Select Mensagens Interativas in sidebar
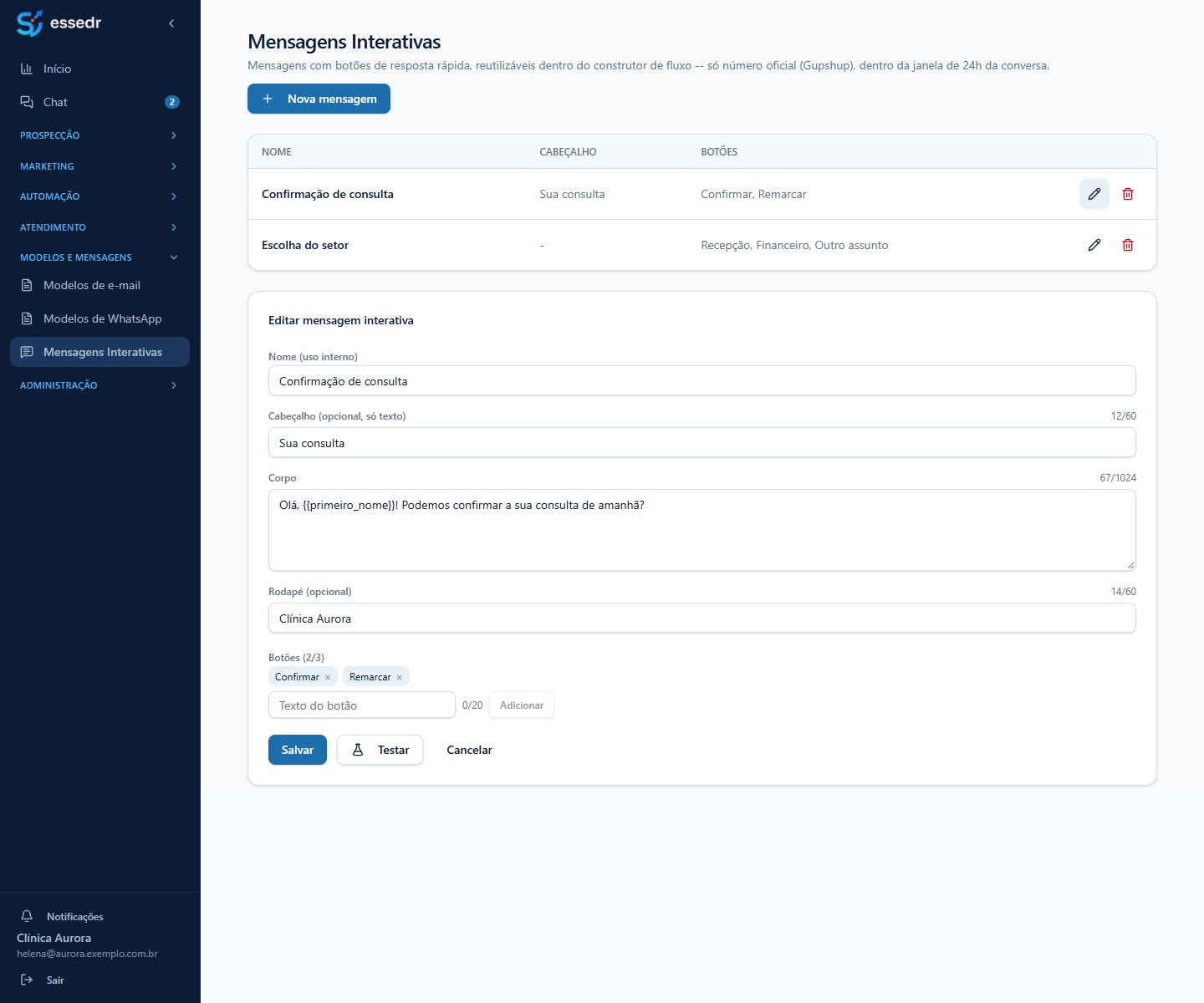 tap(100, 352)
